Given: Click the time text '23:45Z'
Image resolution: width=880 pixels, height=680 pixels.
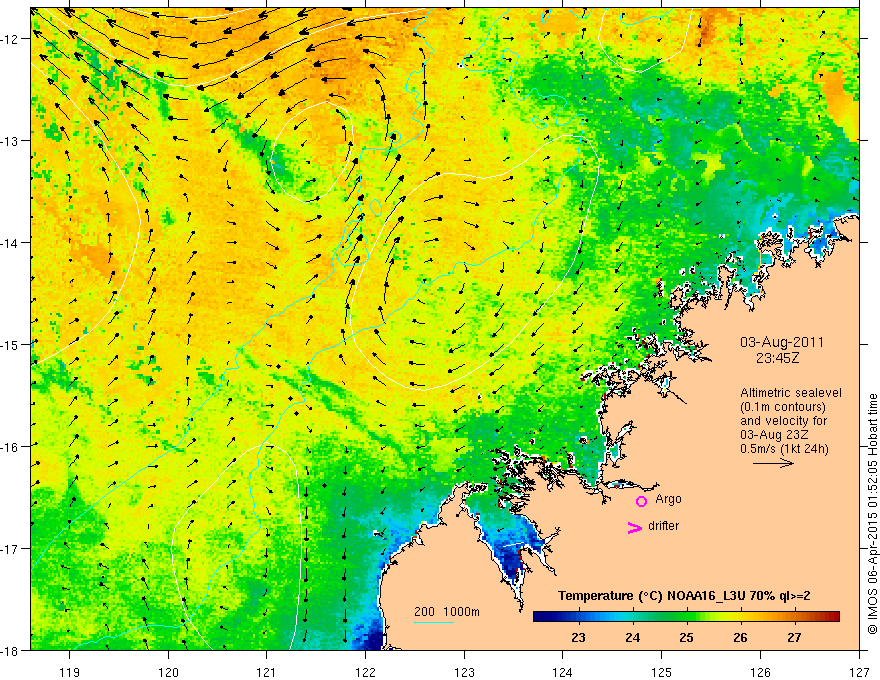Looking at the screenshot, I should point(777,358).
